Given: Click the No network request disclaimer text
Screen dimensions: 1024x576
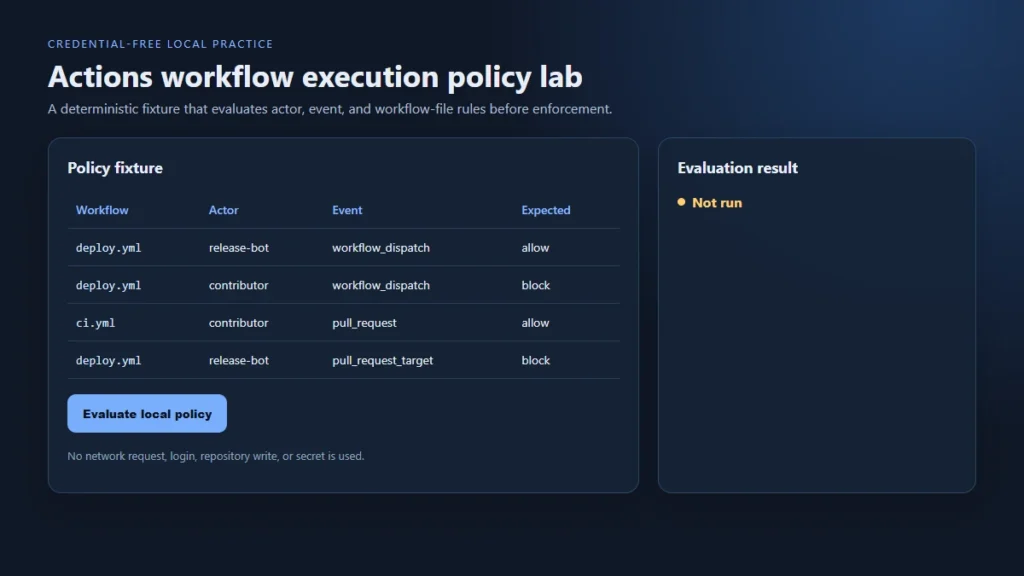Looking at the screenshot, I should tap(216, 456).
